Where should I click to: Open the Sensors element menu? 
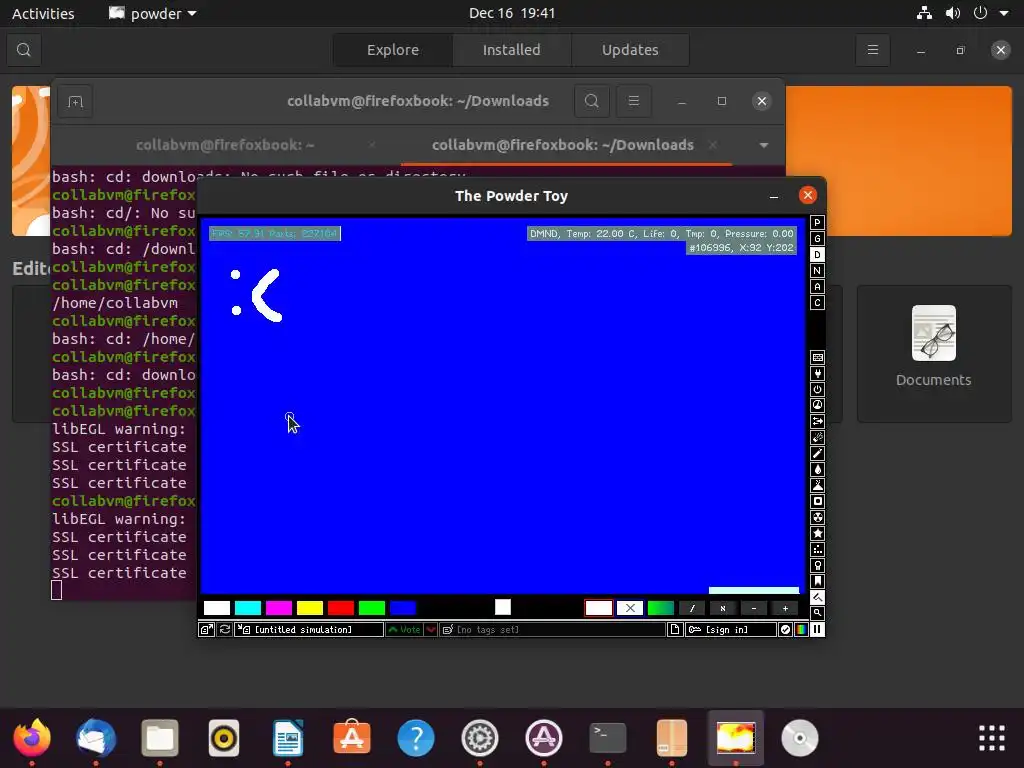(x=817, y=406)
